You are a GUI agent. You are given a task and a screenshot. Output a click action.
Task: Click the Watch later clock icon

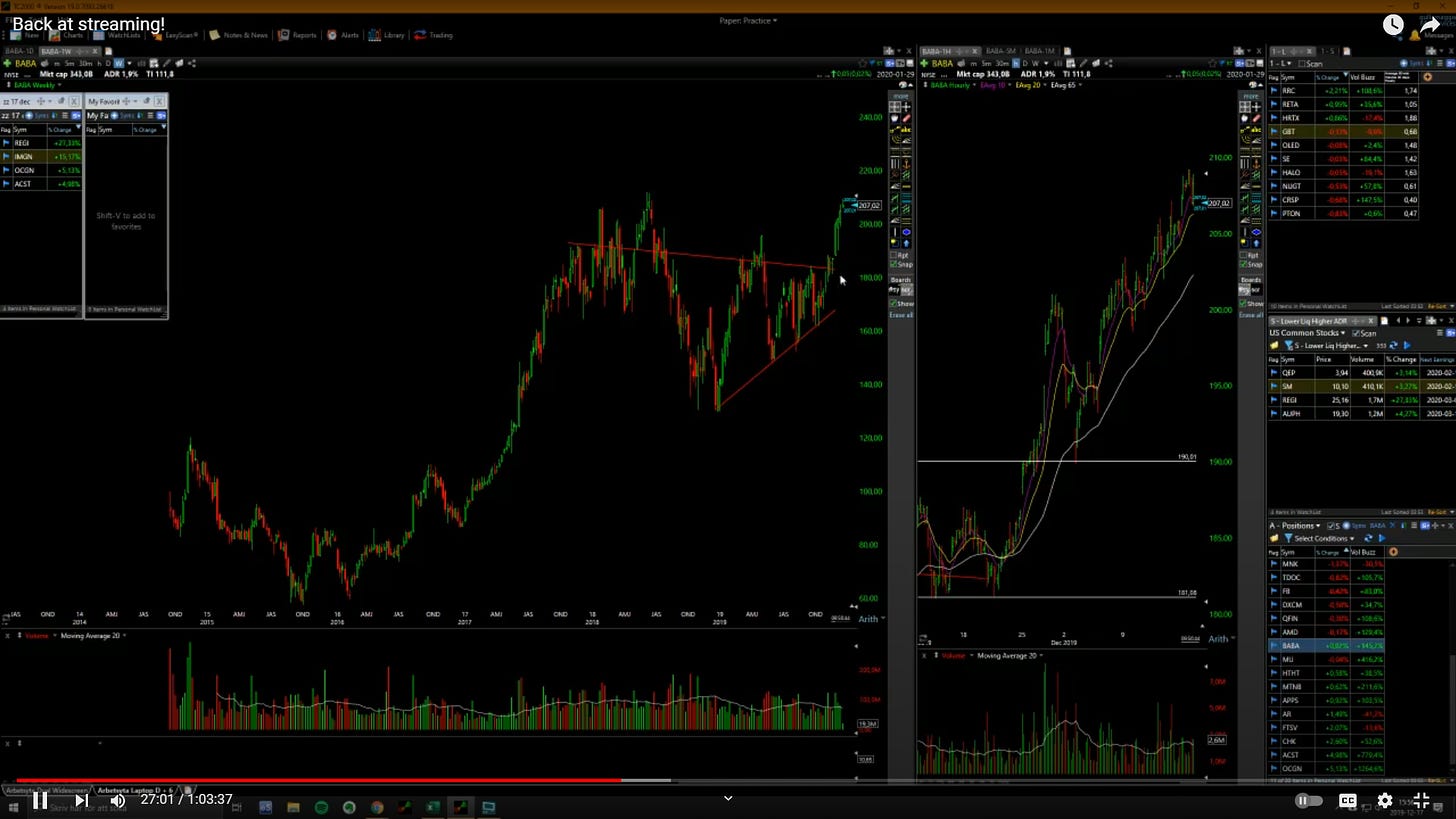[1393, 25]
